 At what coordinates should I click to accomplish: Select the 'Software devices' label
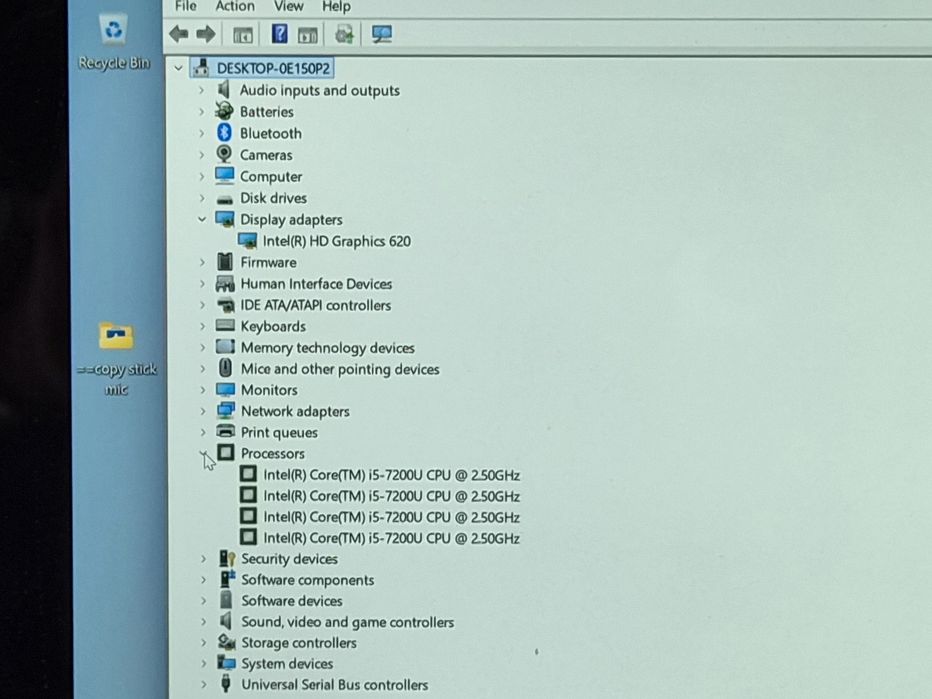click(x=292, y=601)
